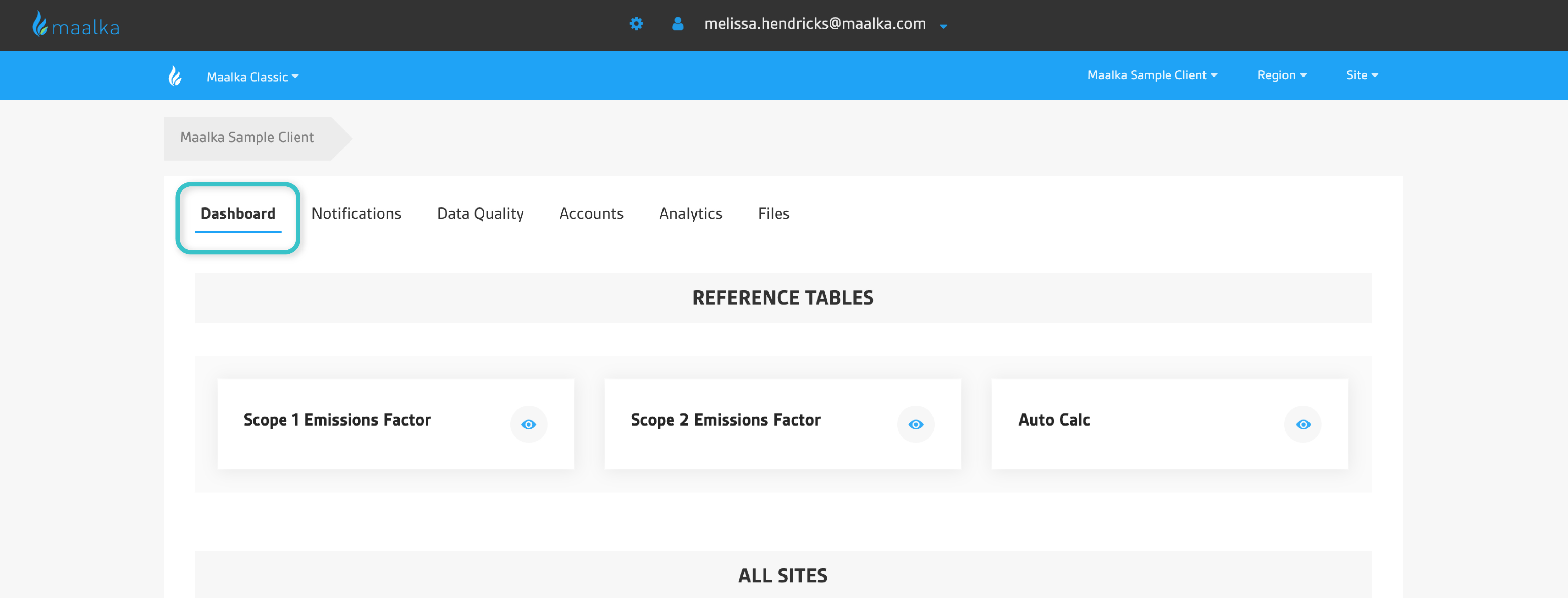Viewport: 1568px width, 598px height.
Task: View Scope 2 Emissions Factor table
Action: pos(915,424)
